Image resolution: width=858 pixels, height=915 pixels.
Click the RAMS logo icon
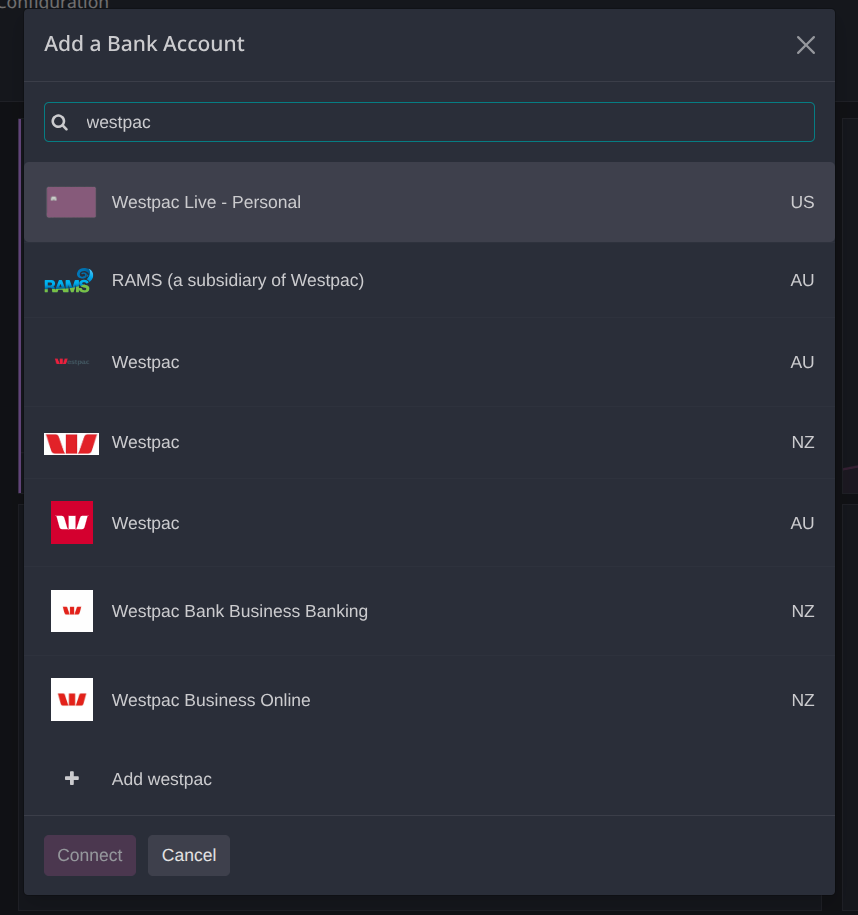click(69, 281)
